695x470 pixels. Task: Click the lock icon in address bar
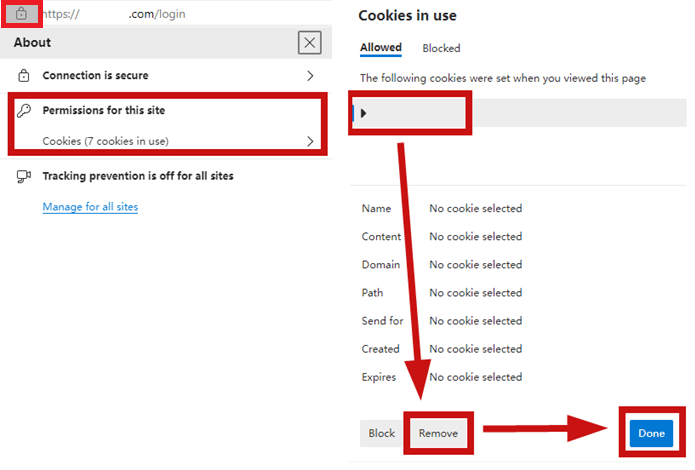pyautogui.click(x=21, y=14)
